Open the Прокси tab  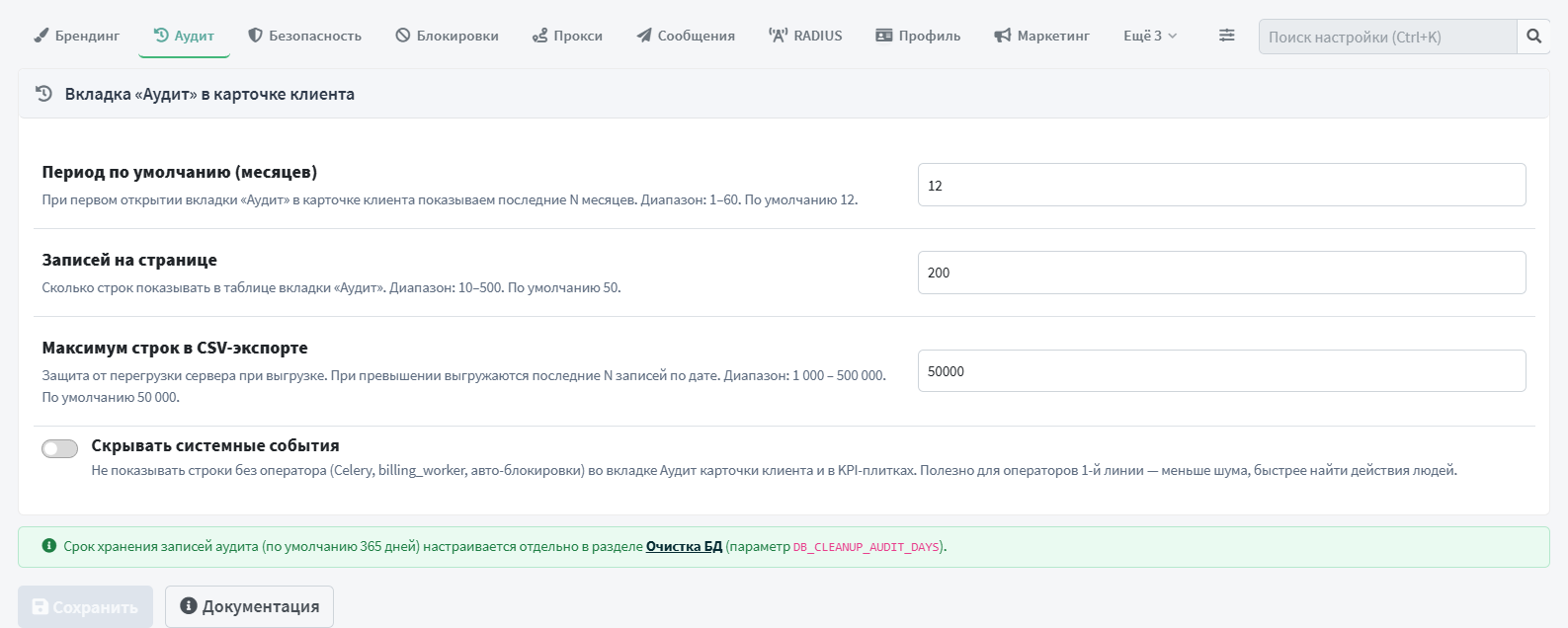pyautogui.click(x=567, y=36)
